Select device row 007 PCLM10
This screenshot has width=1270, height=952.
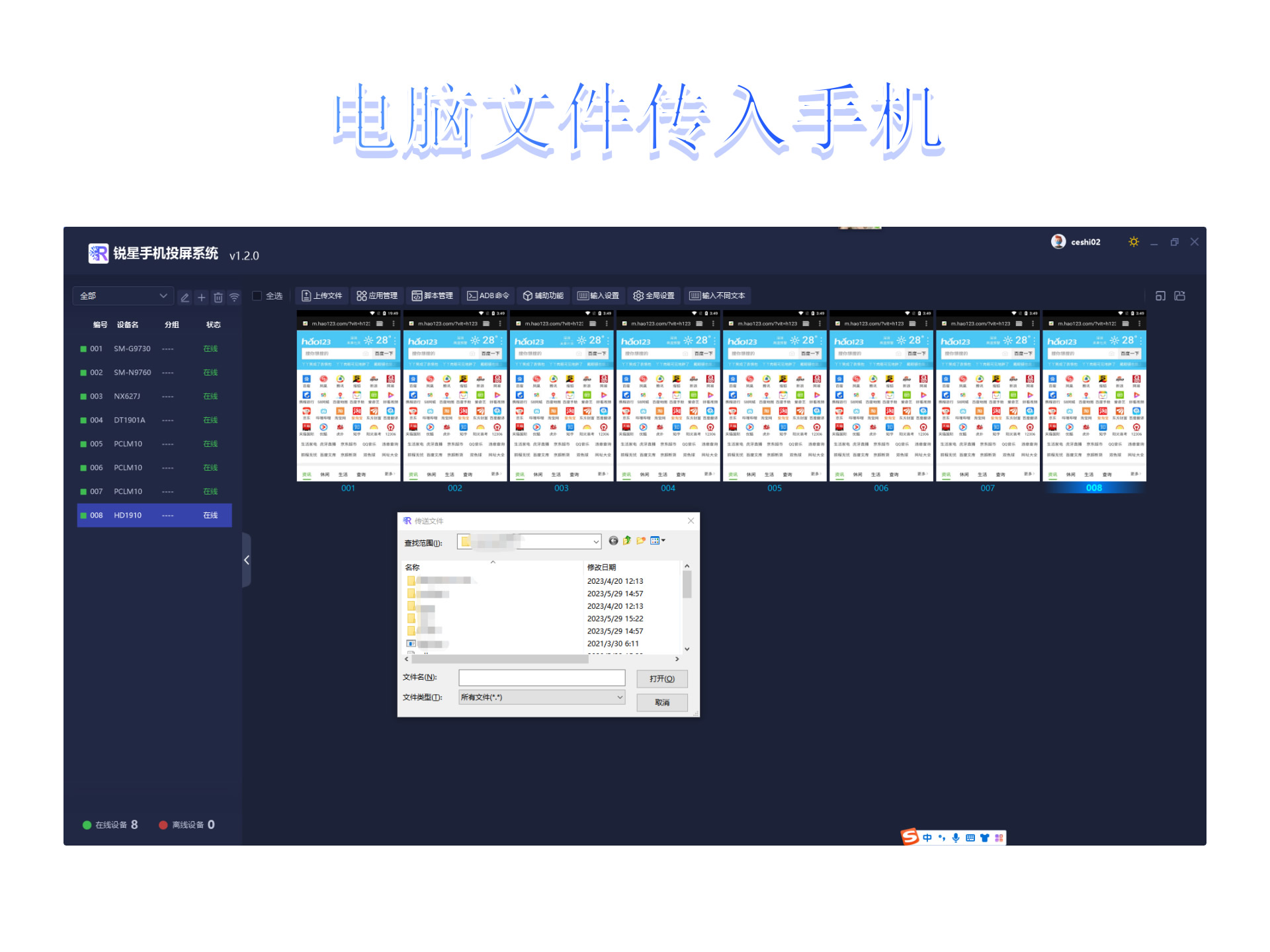pyautogui.click(x=154, y=491)
